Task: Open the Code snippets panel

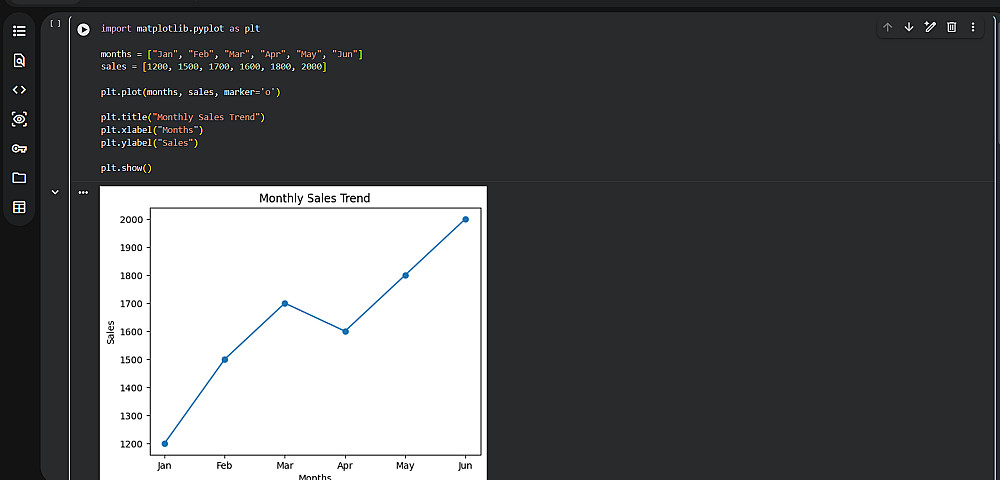Action: (x=19, y=89)
